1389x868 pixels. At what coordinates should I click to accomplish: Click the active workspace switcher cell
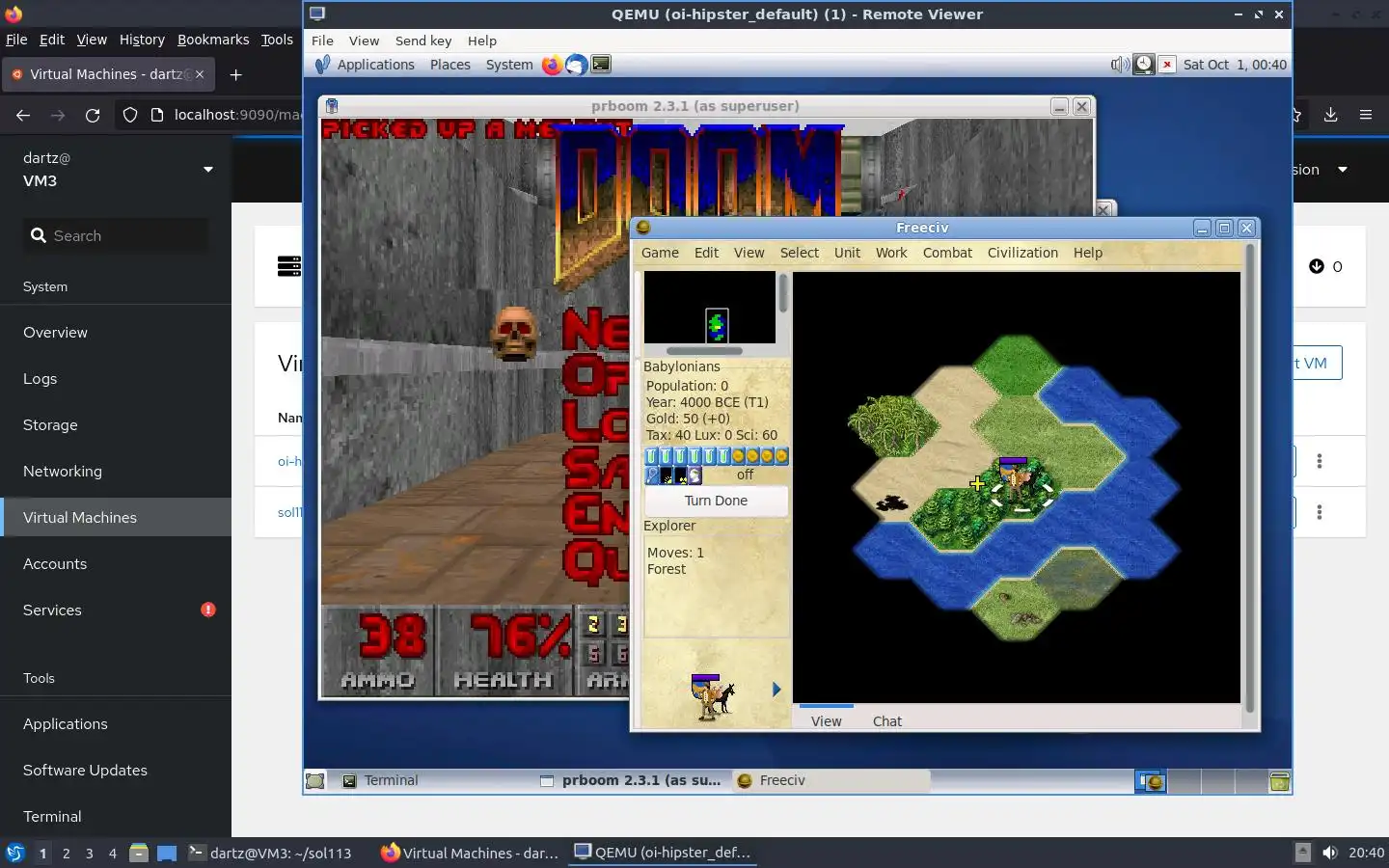1150,781
